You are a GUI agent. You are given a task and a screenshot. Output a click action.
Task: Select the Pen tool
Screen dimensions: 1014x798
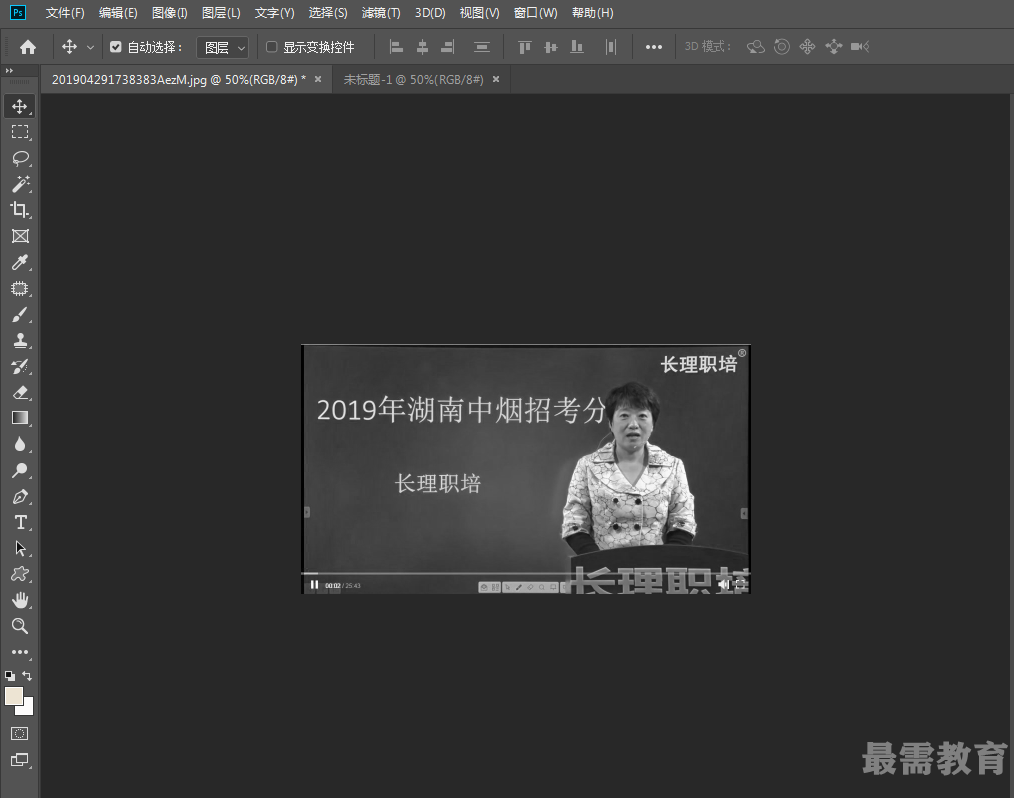(x=20, y=497)
